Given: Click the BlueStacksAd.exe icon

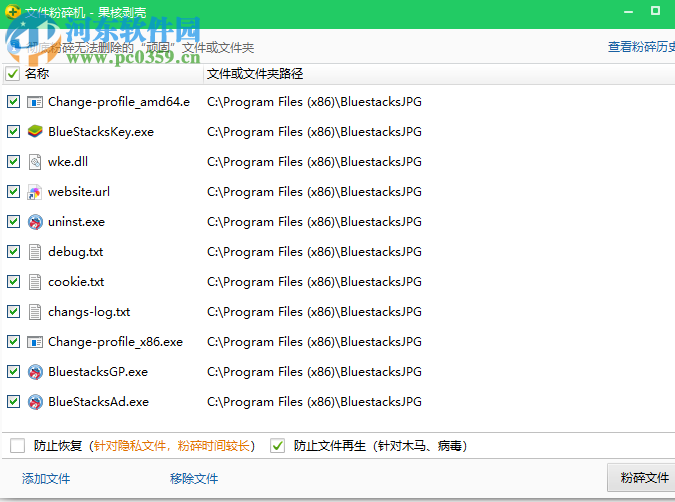Looking at the screenshot, I should (35, 402).
